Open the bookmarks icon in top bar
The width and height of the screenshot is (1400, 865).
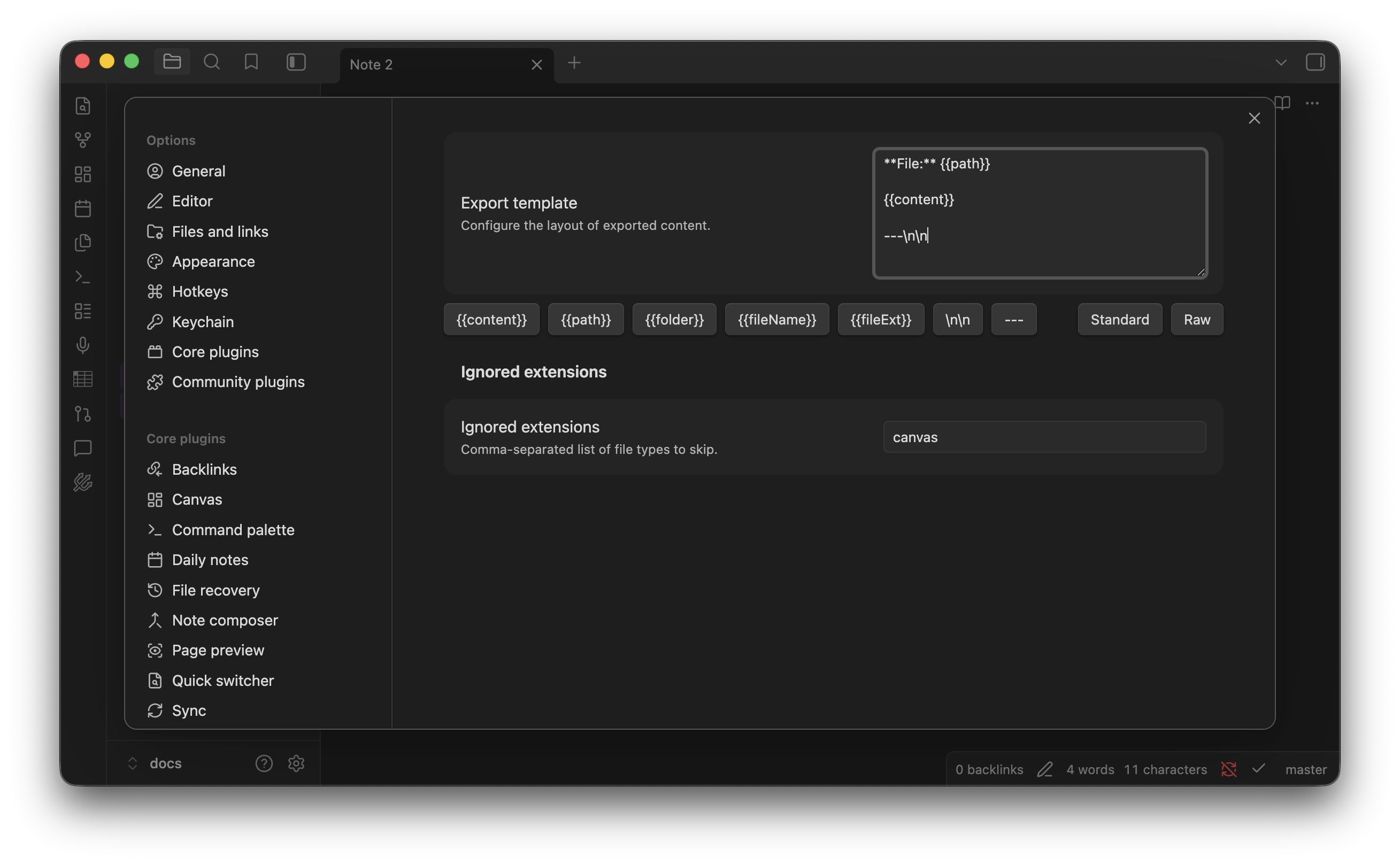pos(251,62)
